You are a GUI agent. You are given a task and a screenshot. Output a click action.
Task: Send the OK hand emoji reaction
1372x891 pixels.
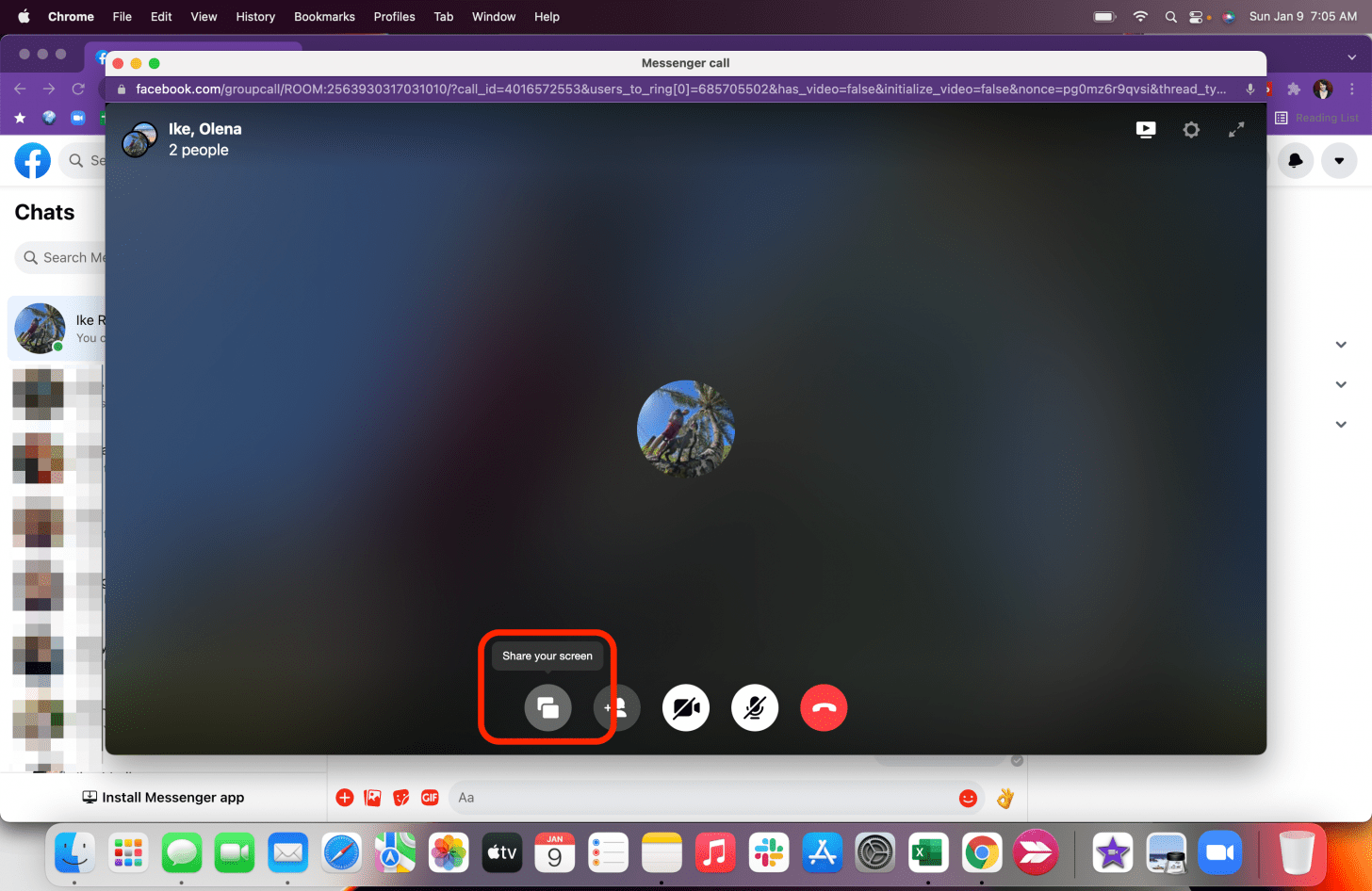coord(1005,798)
